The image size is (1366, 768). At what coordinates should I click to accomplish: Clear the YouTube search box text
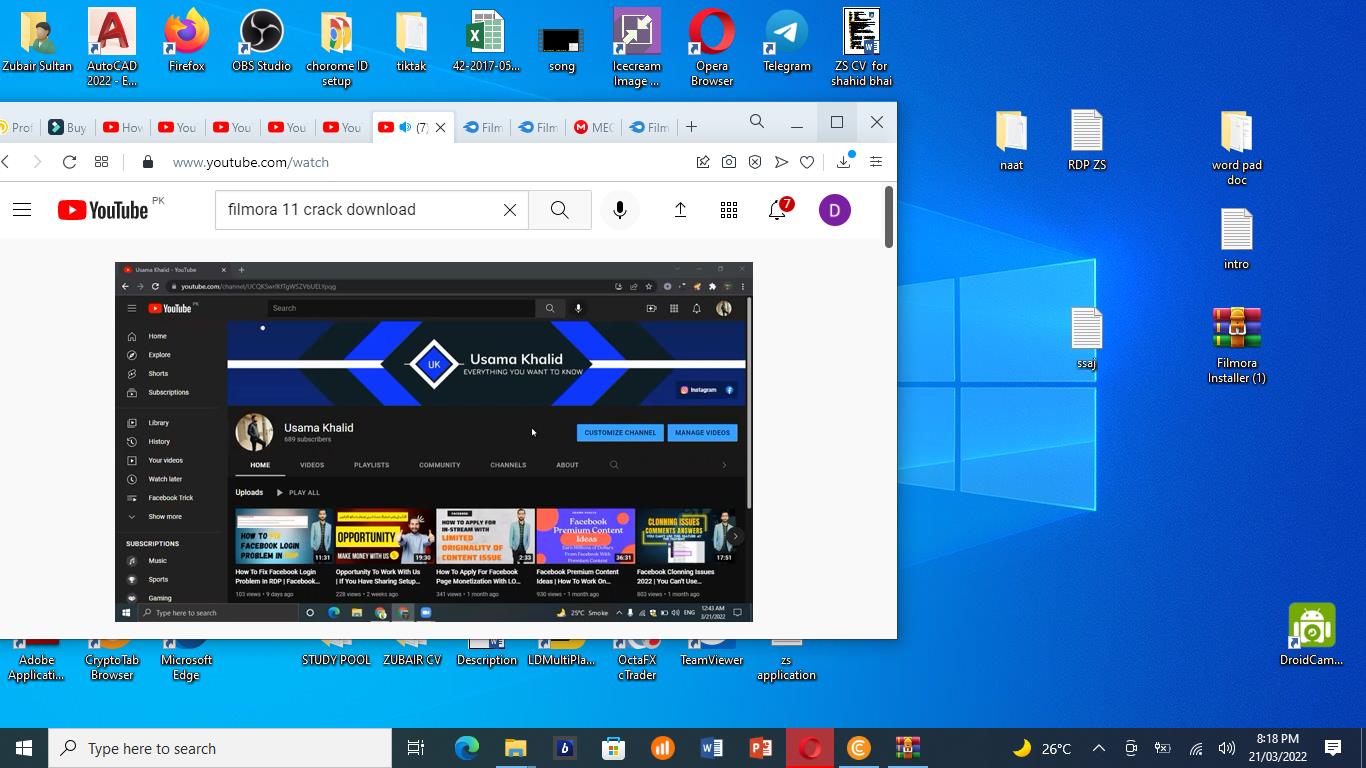pos(509,210)
